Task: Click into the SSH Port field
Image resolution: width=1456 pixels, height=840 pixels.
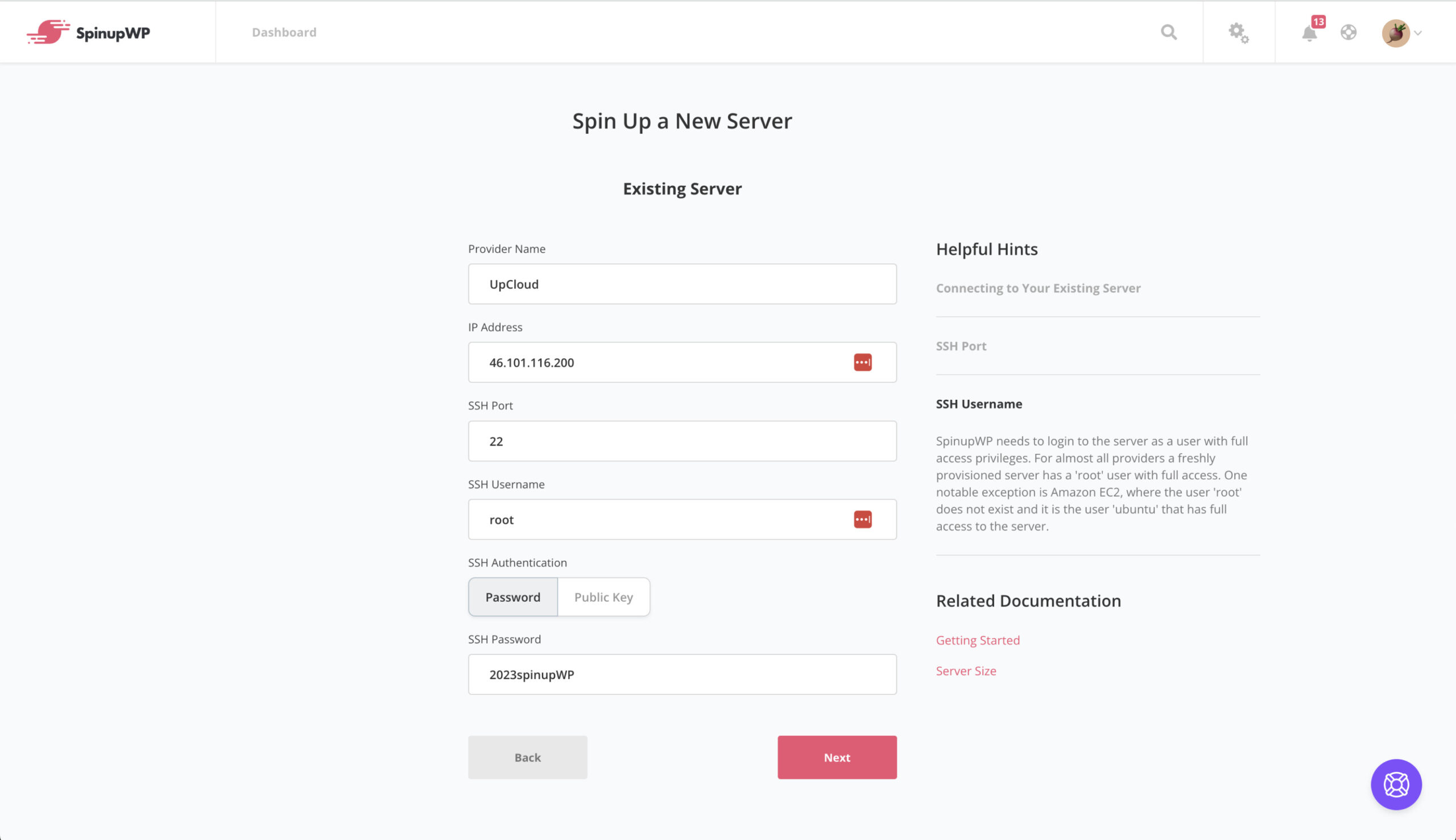Action: point(682,441)
